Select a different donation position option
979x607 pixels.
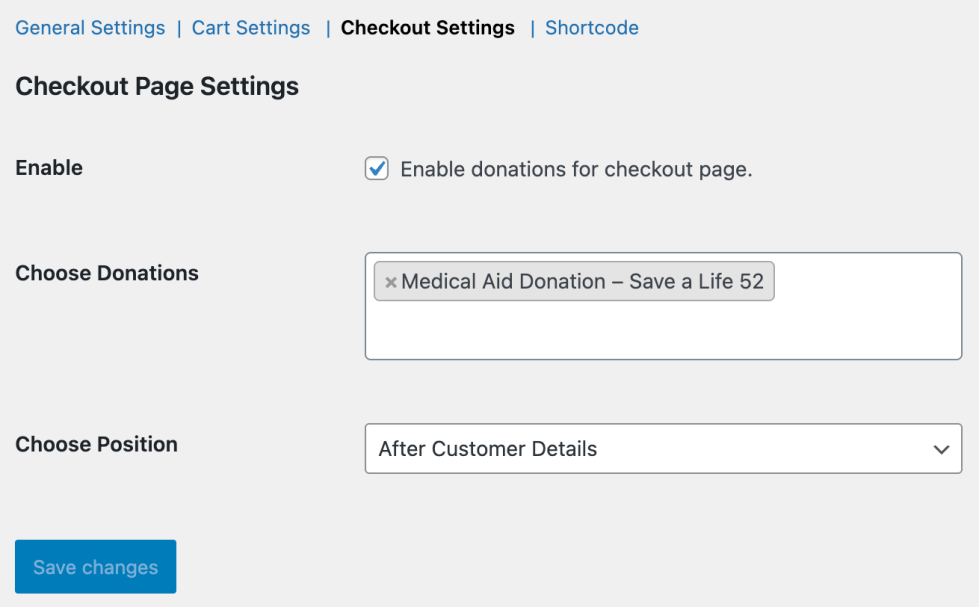pos(662,448)
